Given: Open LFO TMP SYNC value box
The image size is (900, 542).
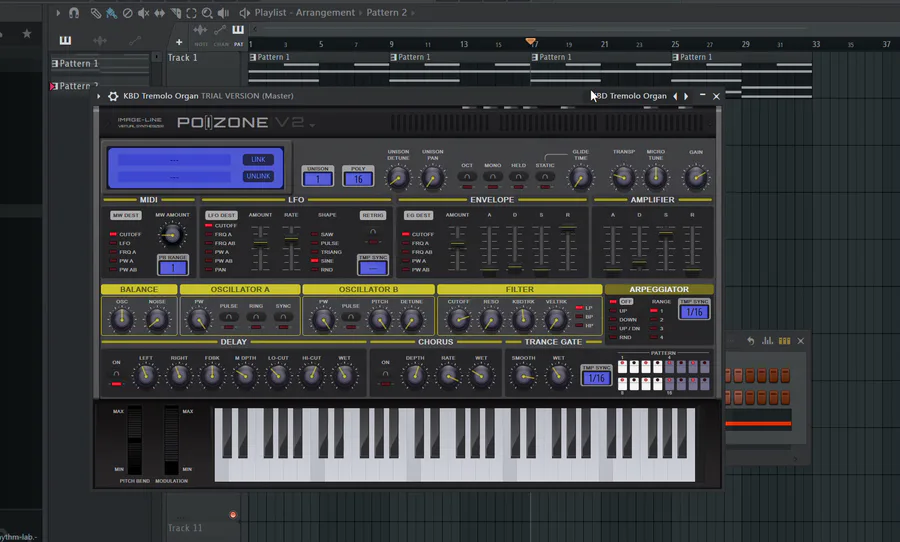Looking at the screenshot, I should click(x=373, y=268).
